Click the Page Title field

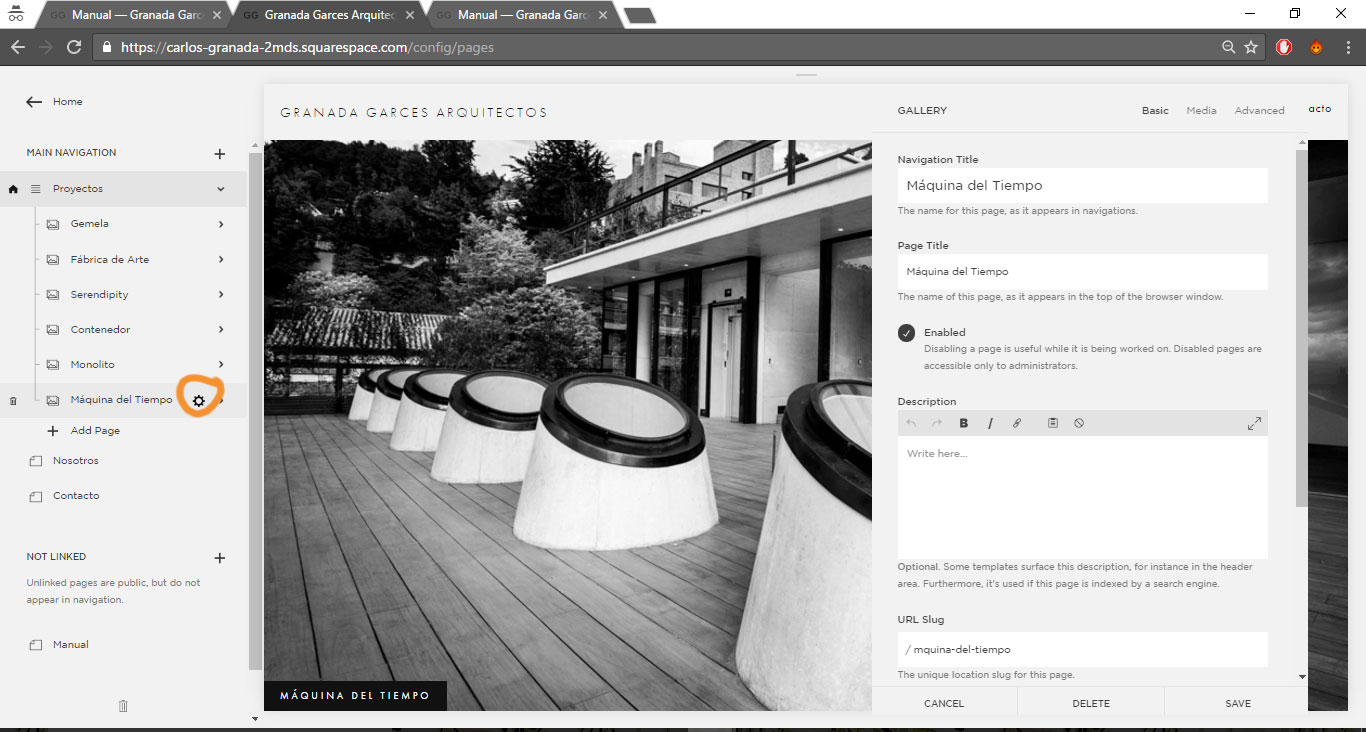pyautogui.click(x=1082, y=272)
